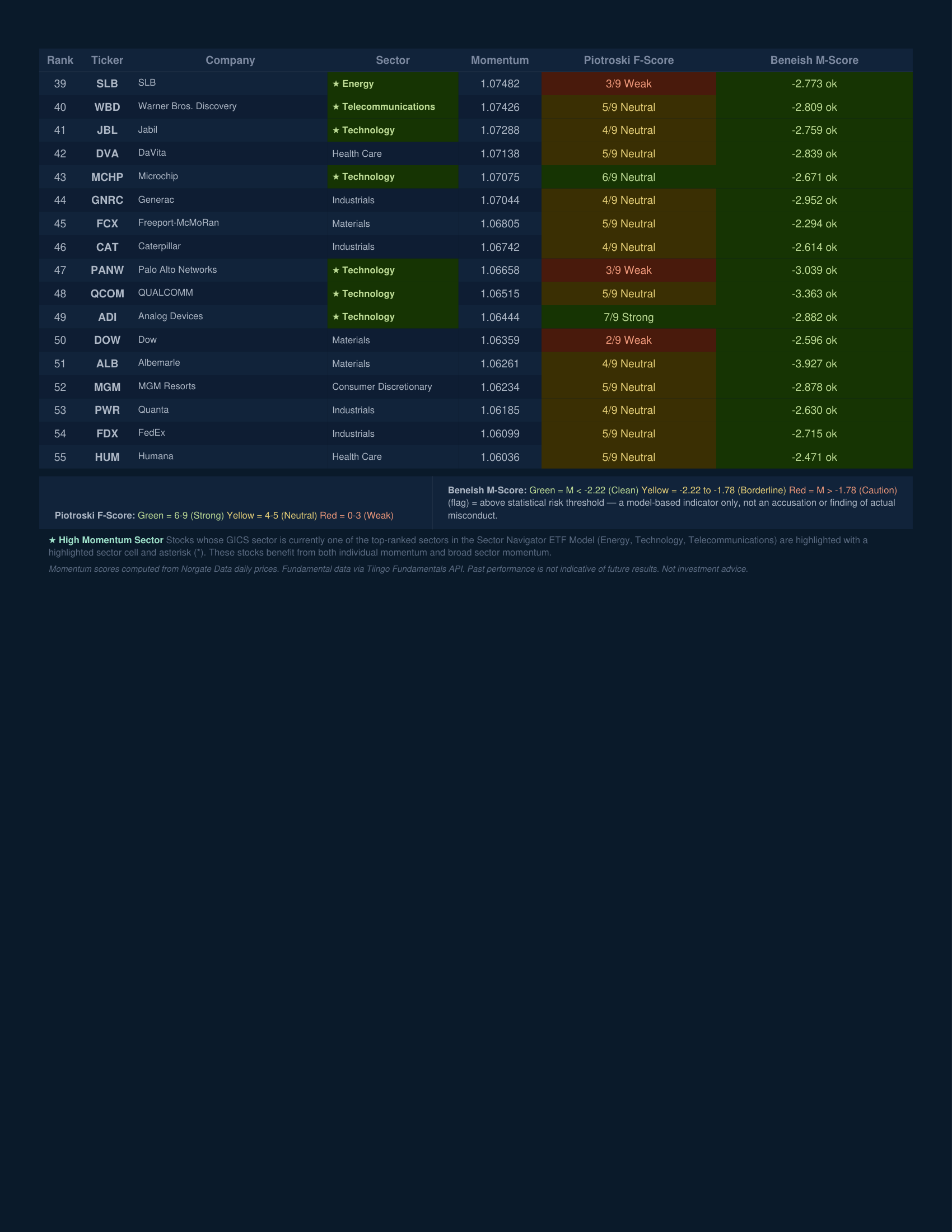Viewport: 952px width, 1232px height.
Task: Click the -2.294 ok M-Score cell
Action: click(x=814, y=223)
